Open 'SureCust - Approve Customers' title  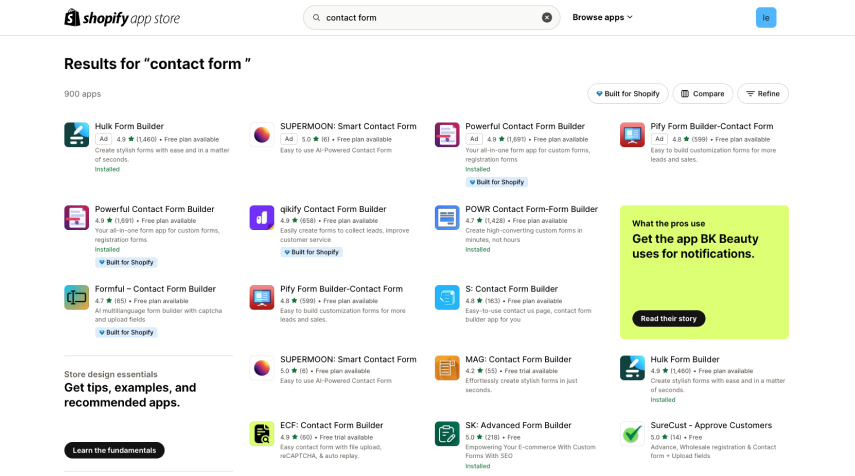(711, 425)
